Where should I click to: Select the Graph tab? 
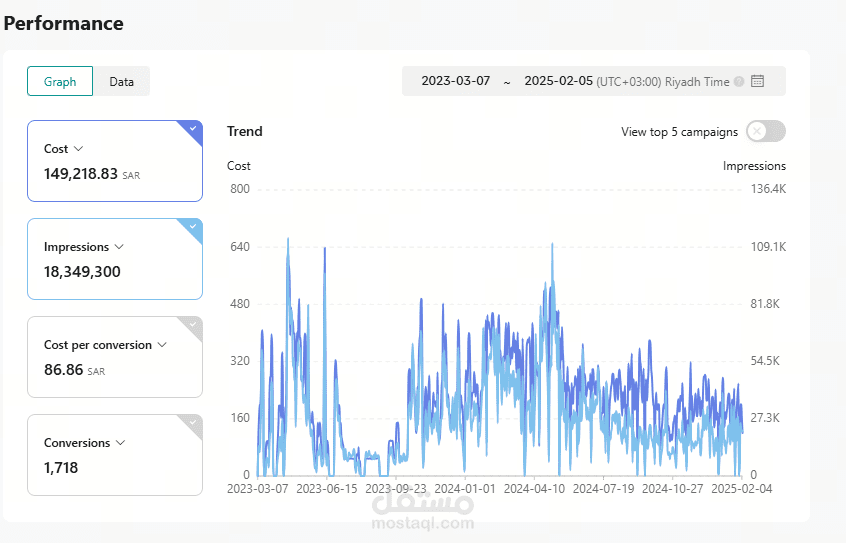pos(60,82)
